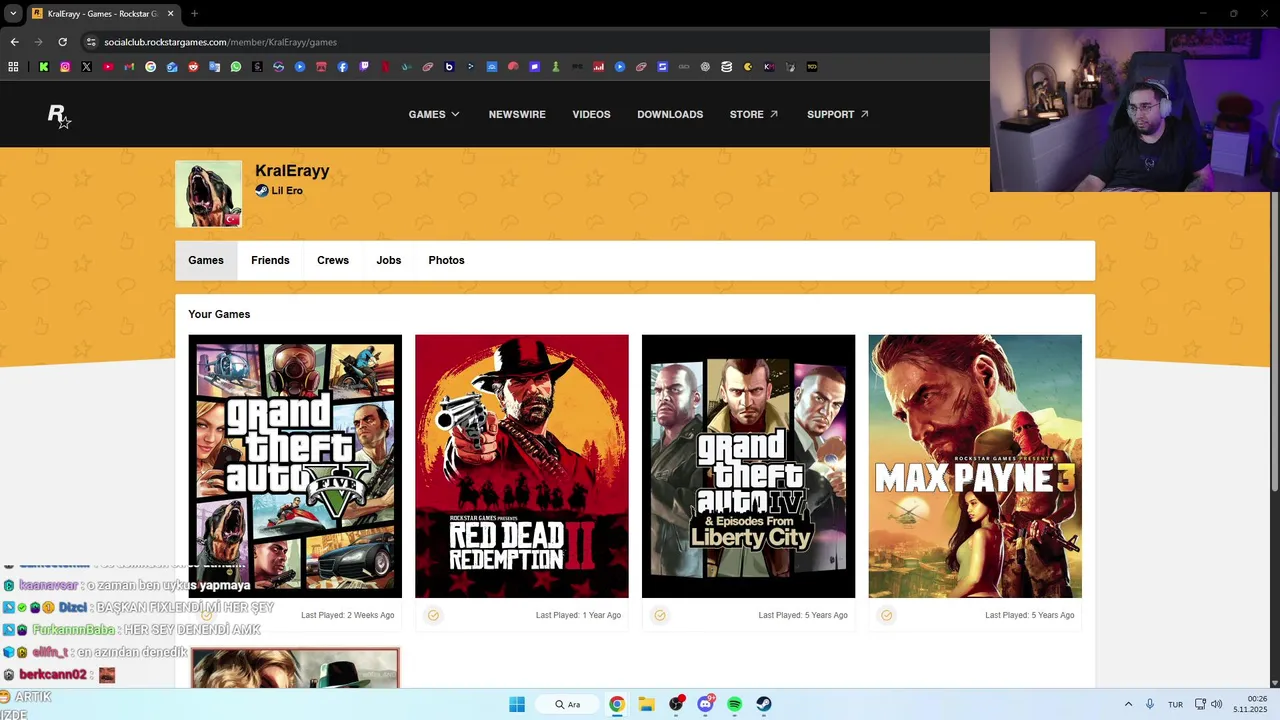Click the badge icon under Max Payne 3
Screen dimensions: 1280x720
tap(887, 615)
